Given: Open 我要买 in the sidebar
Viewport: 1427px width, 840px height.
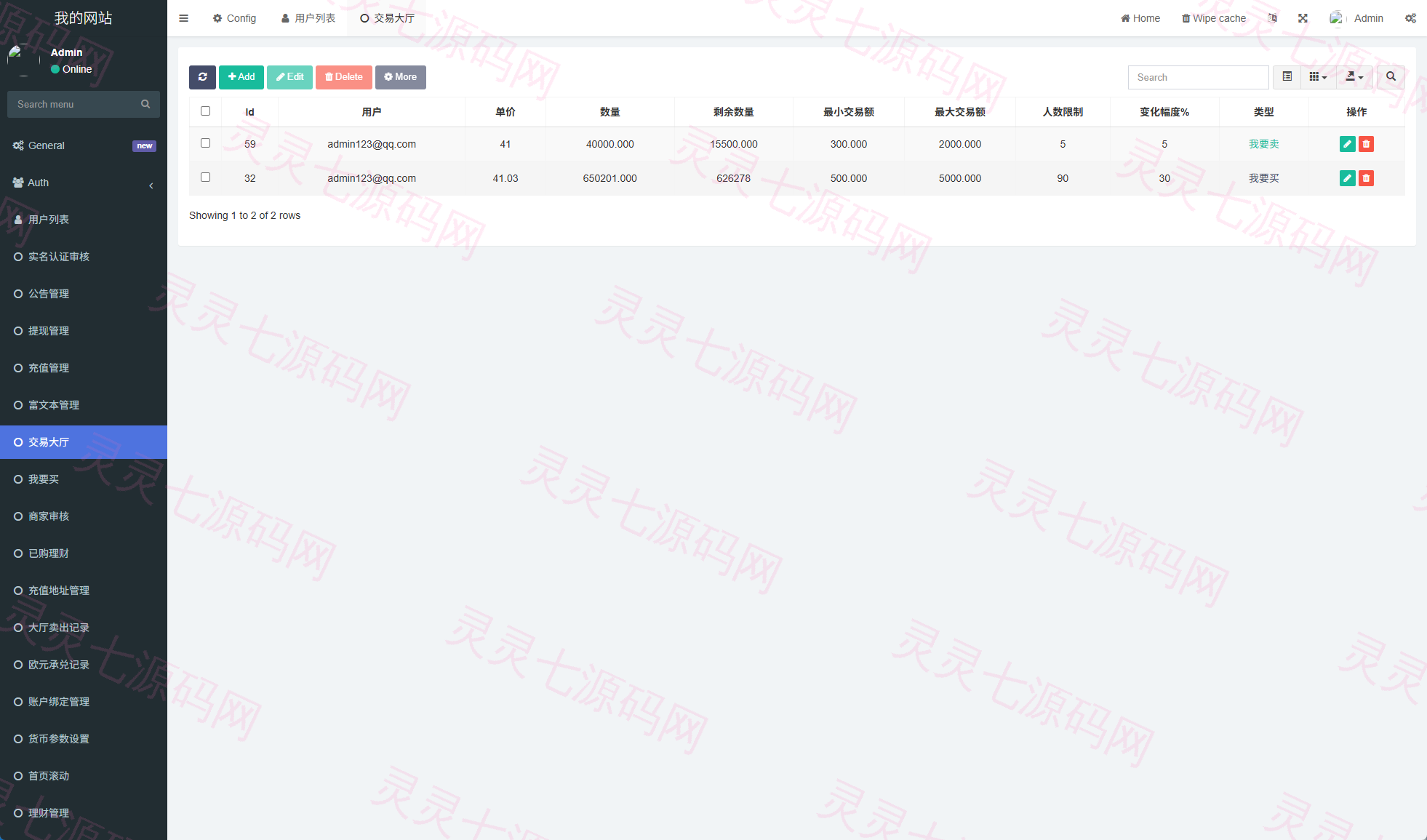Looking at the screenshot, I should point(84,479).
